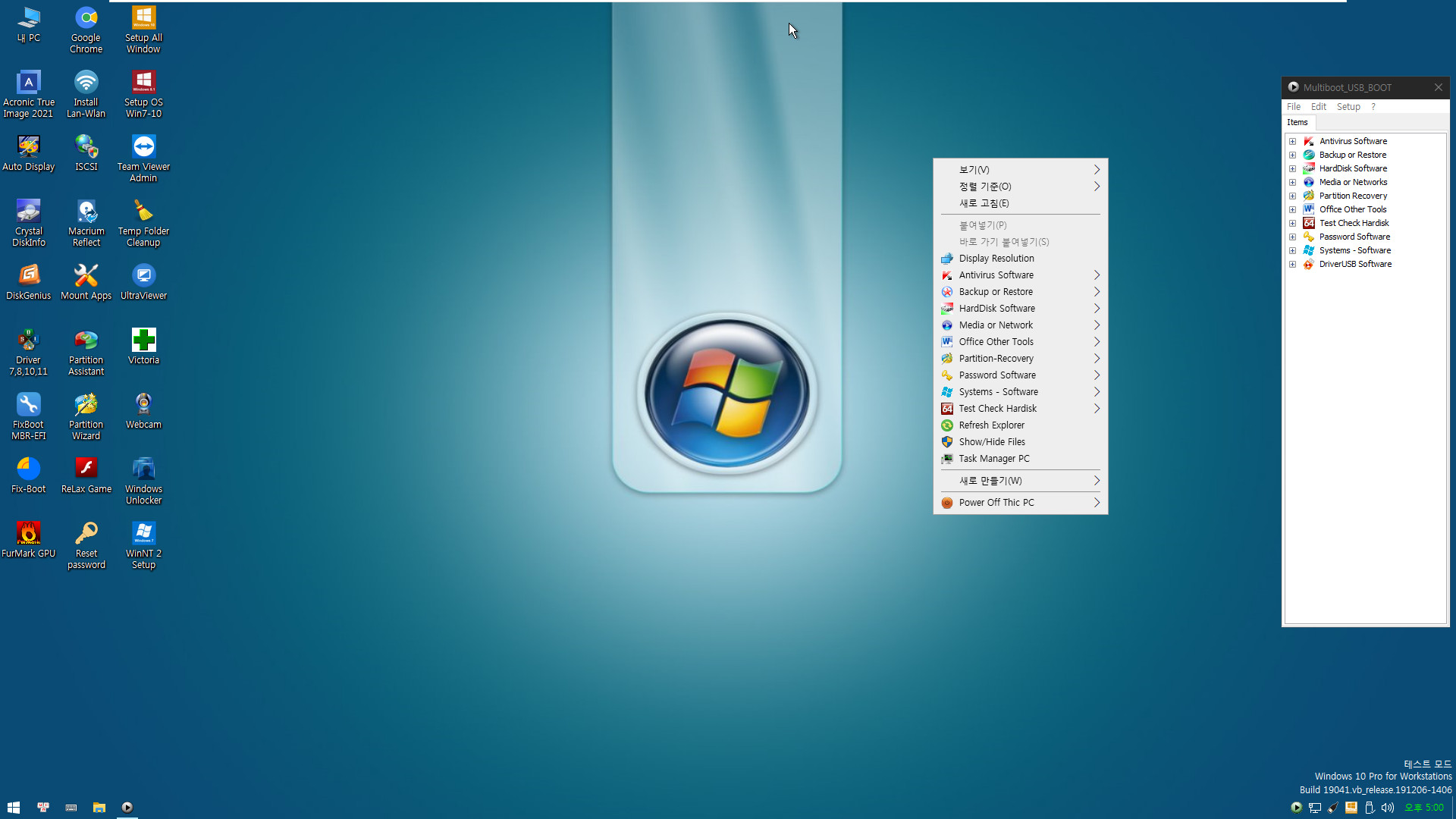Viewport: 1456px width, 819px height.
Task: Launch Webcam desktop shortcut
Action: [143, 411]
